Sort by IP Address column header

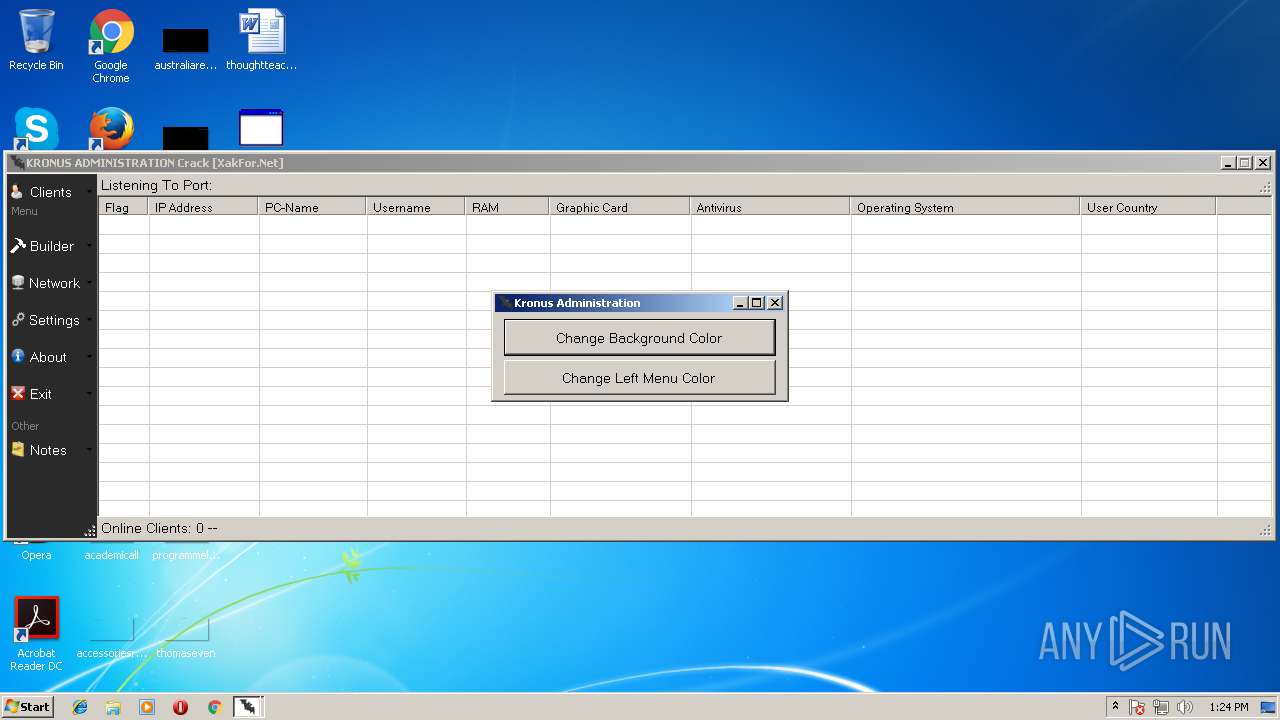click(204, 207)
